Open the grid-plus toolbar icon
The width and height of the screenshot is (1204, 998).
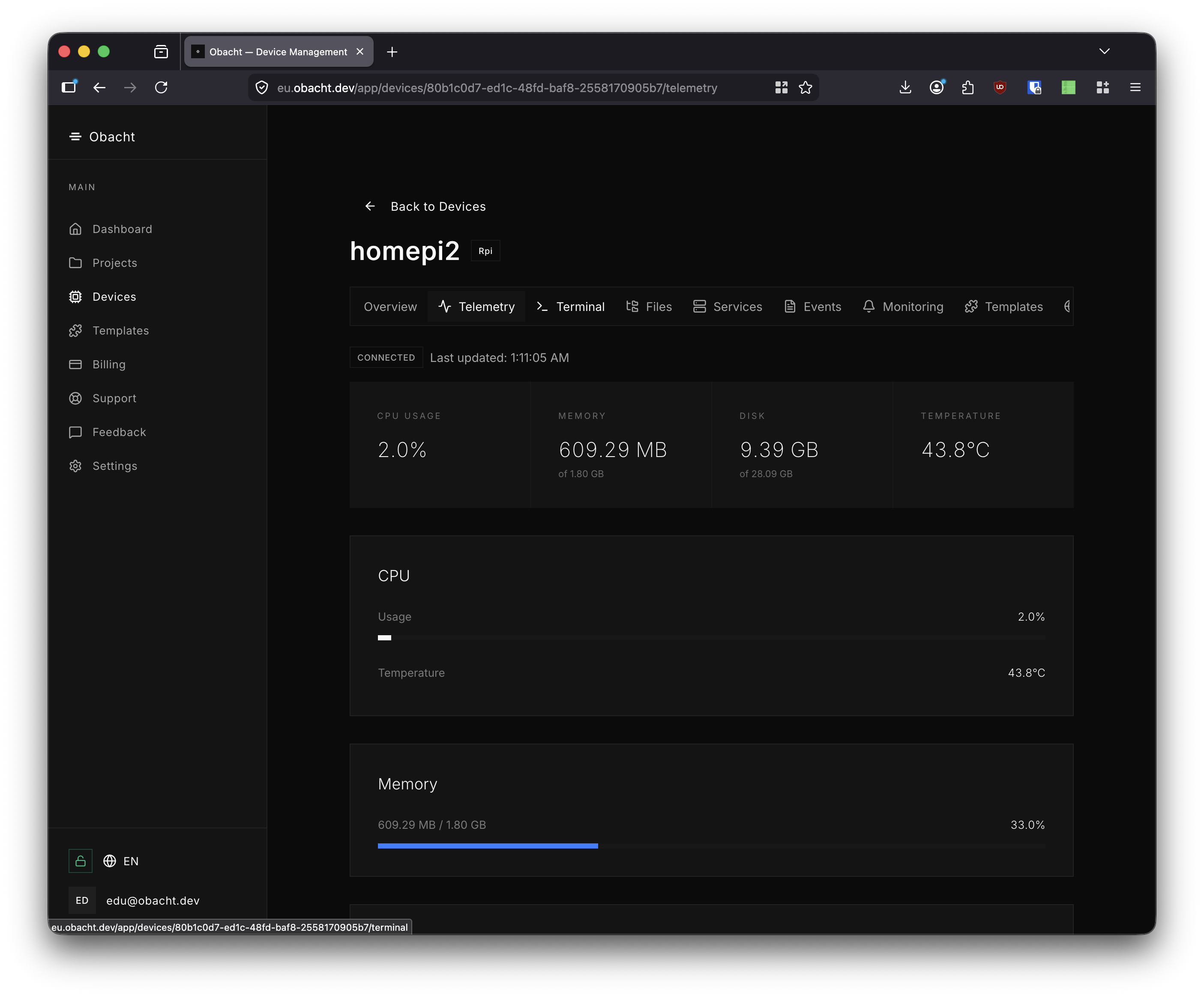click(1102, 87)
